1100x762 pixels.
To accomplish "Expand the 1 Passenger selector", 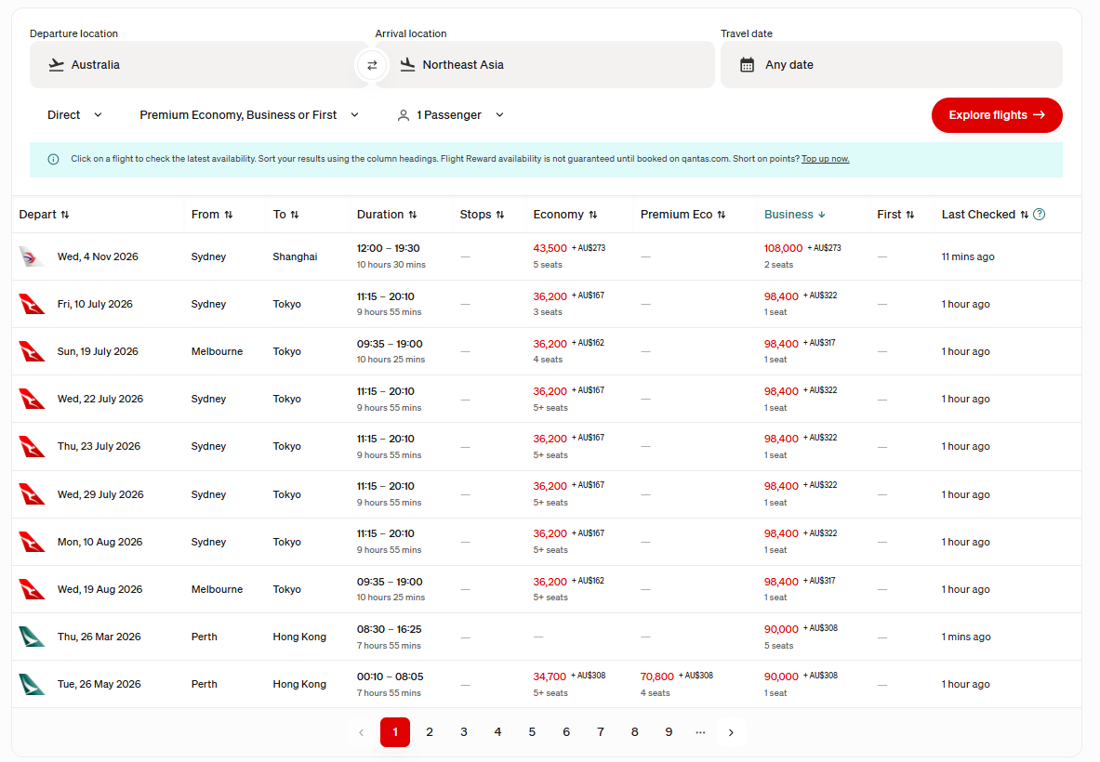I will 451,115.
